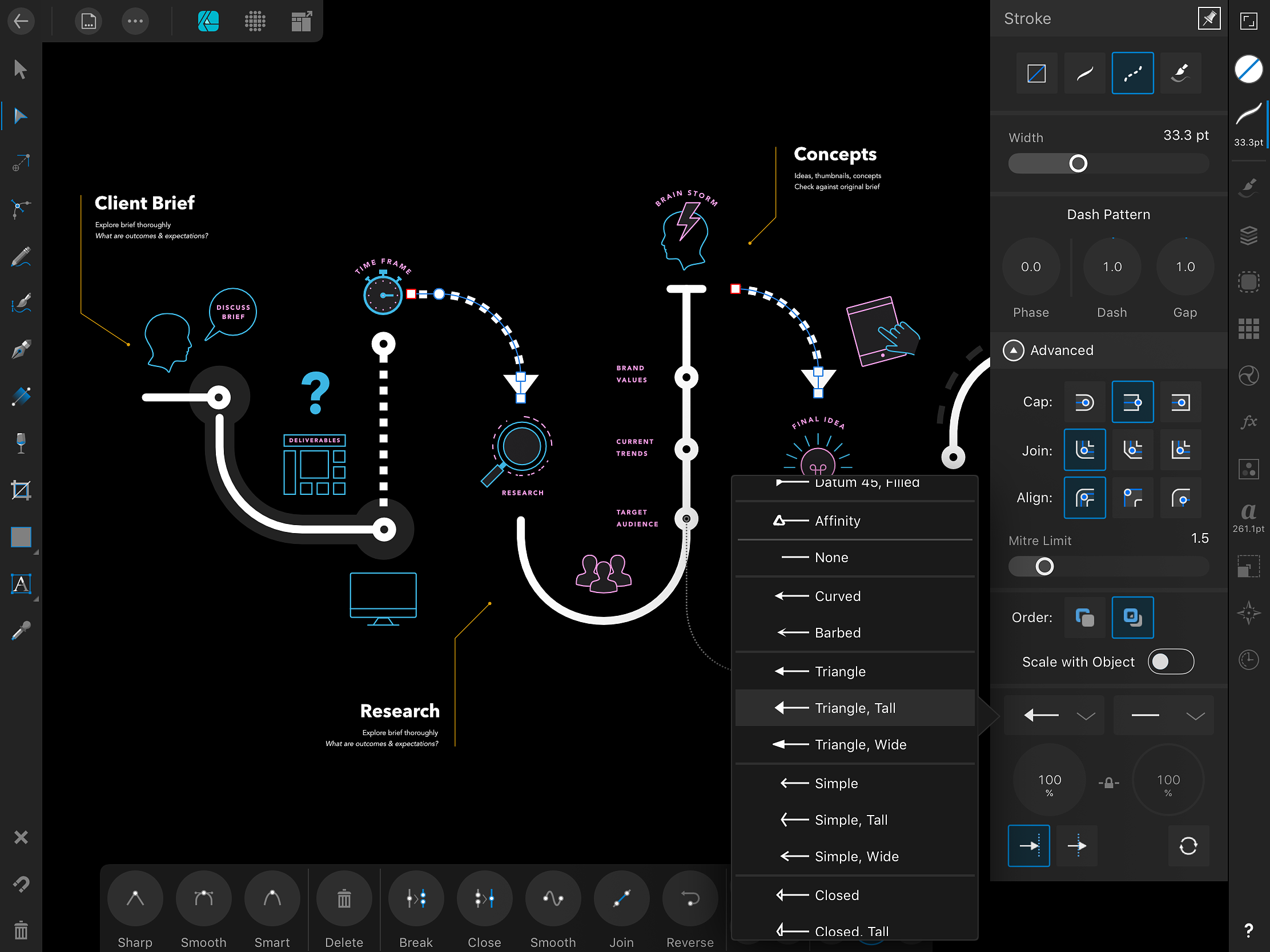The width and height of the screenshot is (1270, 952).
Task: Choose the Round Cap option
Action: click(1084, 402)
